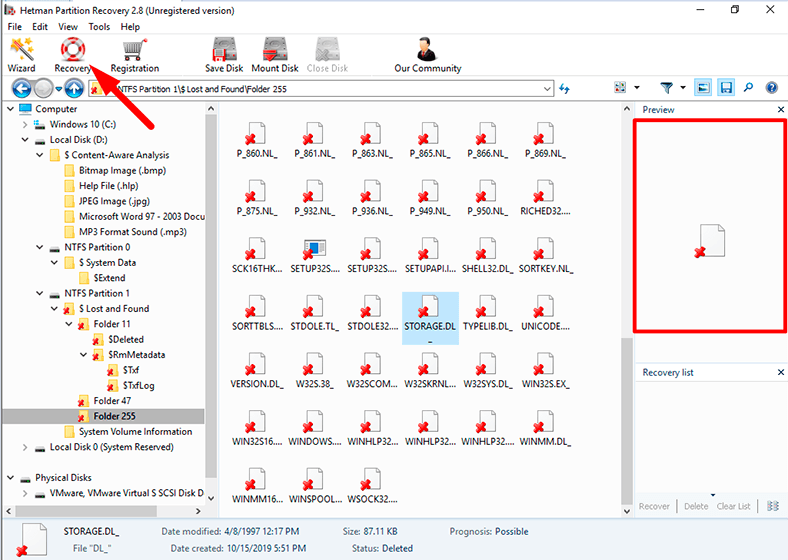The width and height of the screenshot is (788, 560).
Task: Expand Local Disk 0 (System Reserved)
Action: 25,447
